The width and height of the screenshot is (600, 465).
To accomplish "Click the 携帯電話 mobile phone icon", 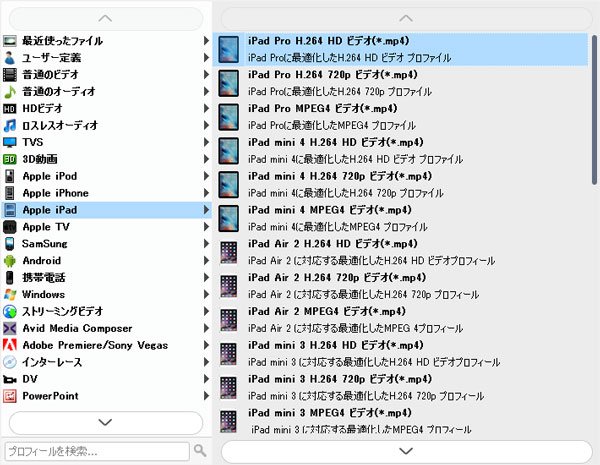I will click(10, 277).
